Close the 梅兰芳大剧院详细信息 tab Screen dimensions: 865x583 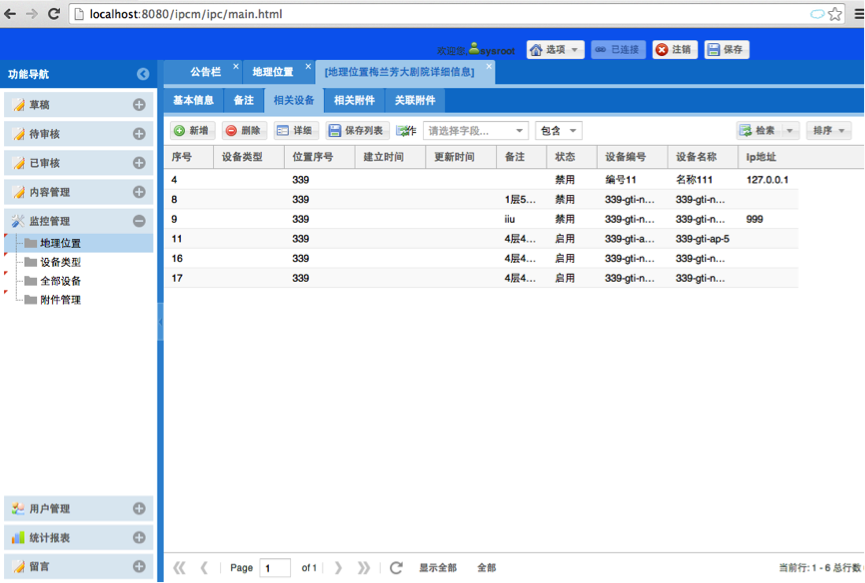pyautogui.click(x=489, y=66)
